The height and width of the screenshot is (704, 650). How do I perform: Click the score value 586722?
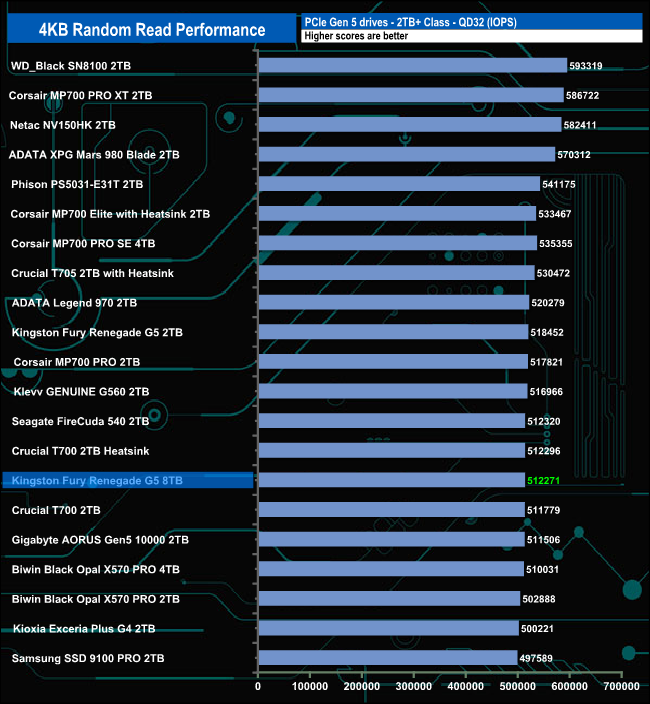point(582,96)
